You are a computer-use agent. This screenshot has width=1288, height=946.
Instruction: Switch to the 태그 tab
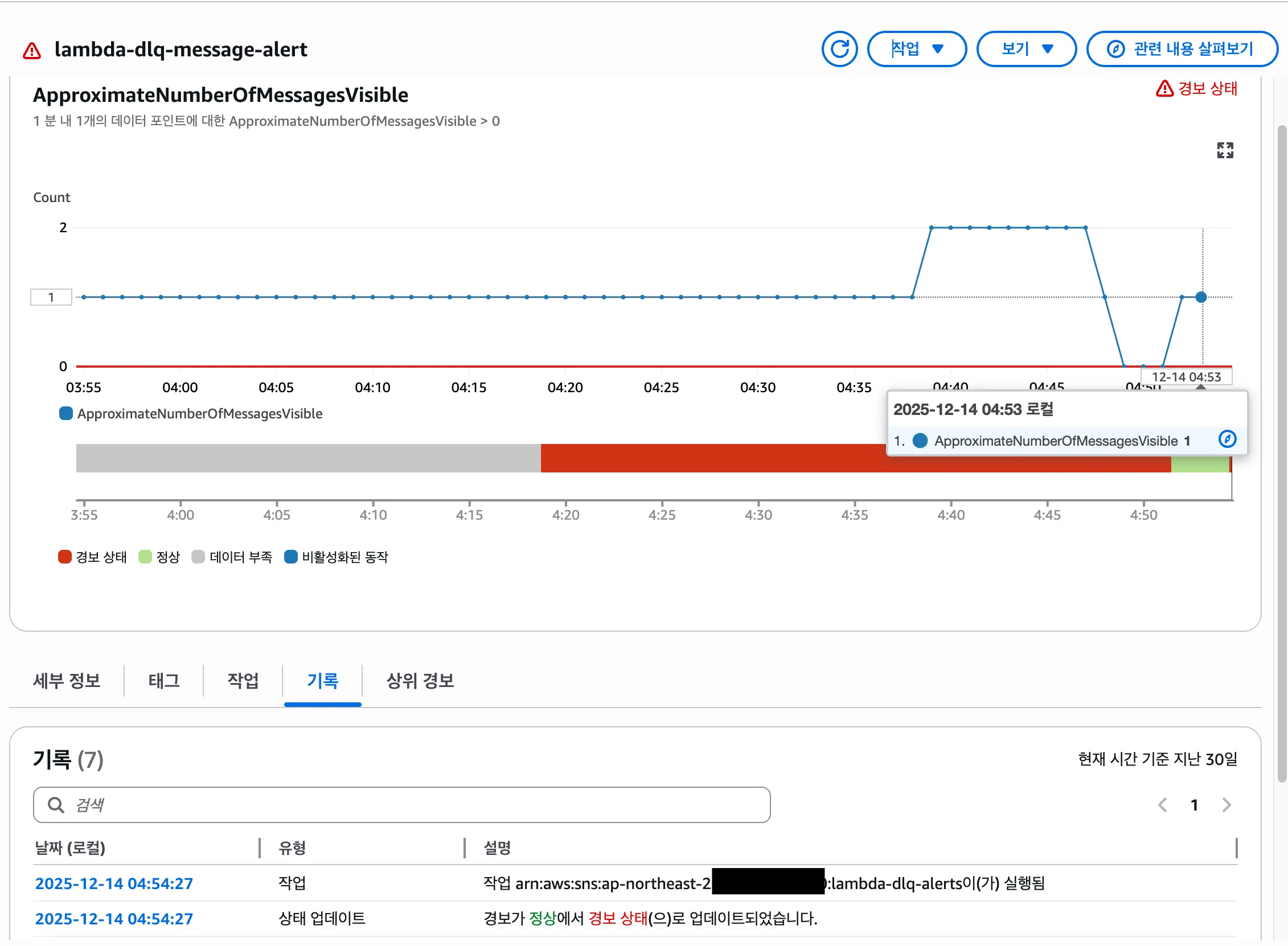point(164,681)
